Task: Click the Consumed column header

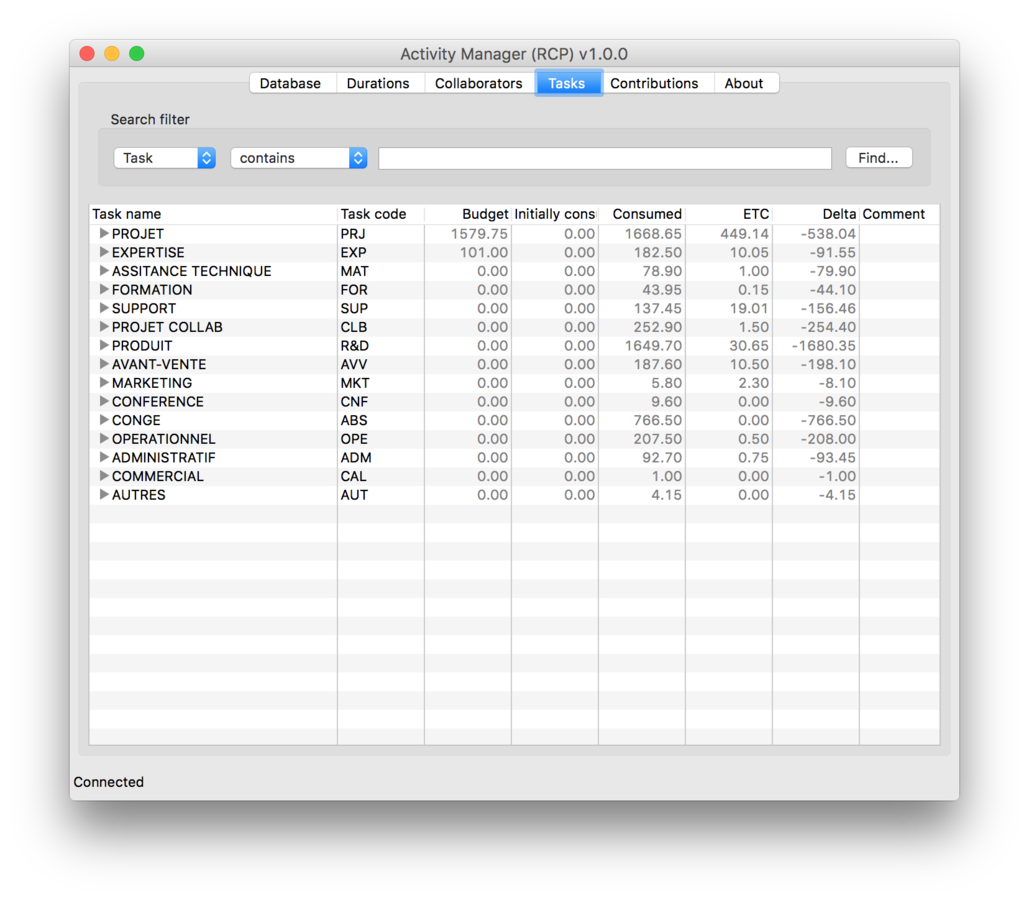Action: 642,214
